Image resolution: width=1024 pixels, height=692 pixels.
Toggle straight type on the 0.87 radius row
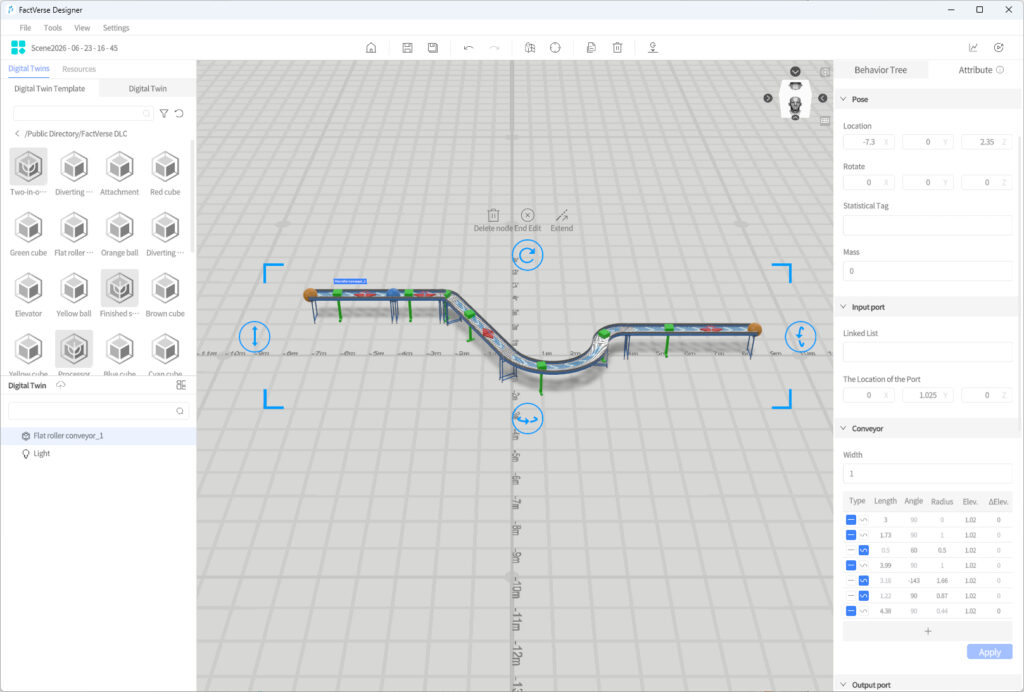pos(851,595)
